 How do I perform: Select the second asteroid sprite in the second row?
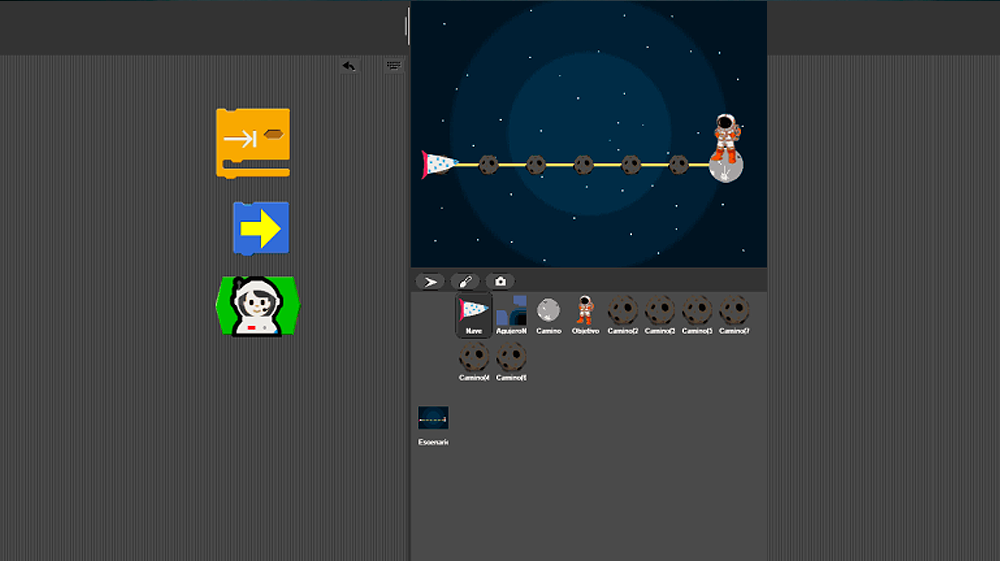point(511,359)
